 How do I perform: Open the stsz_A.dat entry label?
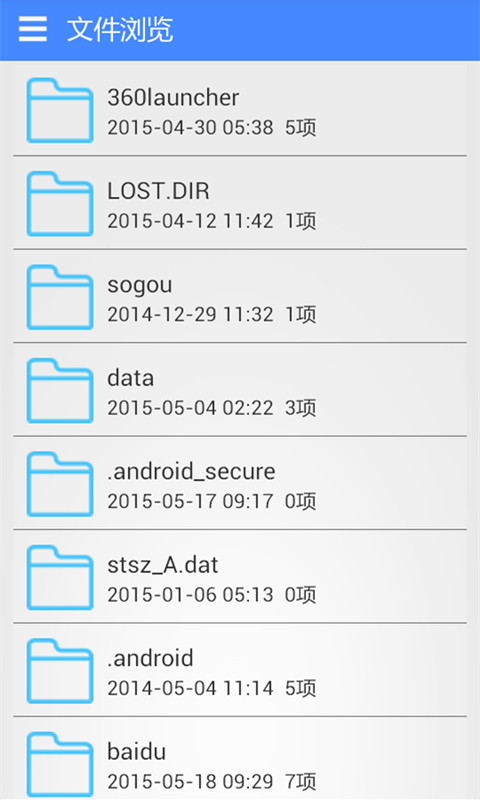click(x=163, y=565)
